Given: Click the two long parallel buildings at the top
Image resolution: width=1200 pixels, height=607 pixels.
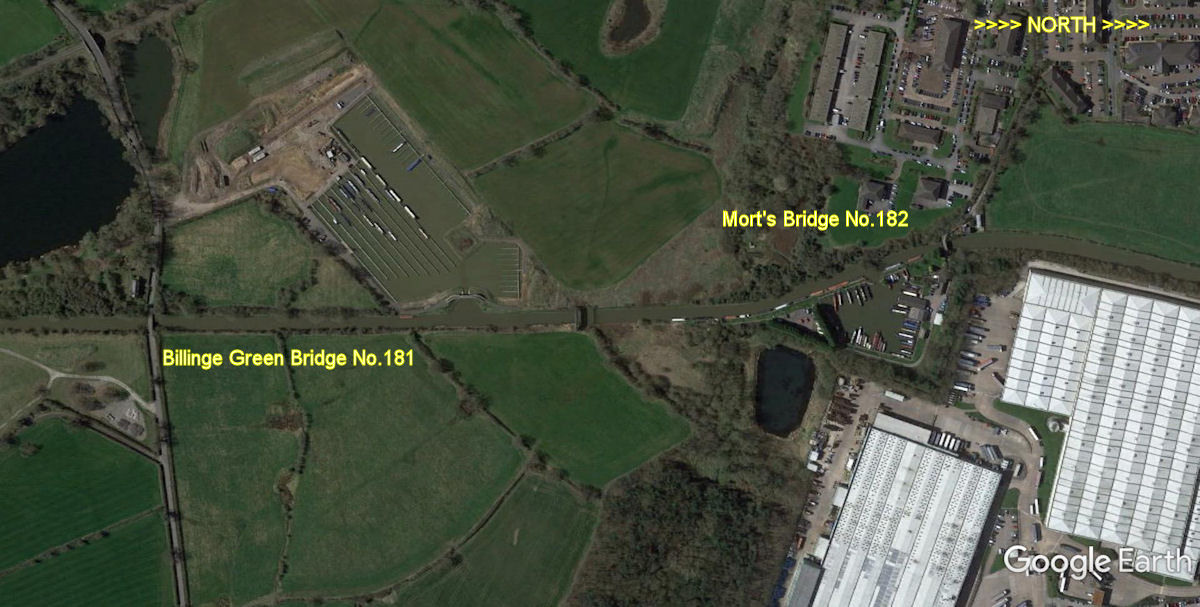Looking at the screenshot, I should [847, 76].
